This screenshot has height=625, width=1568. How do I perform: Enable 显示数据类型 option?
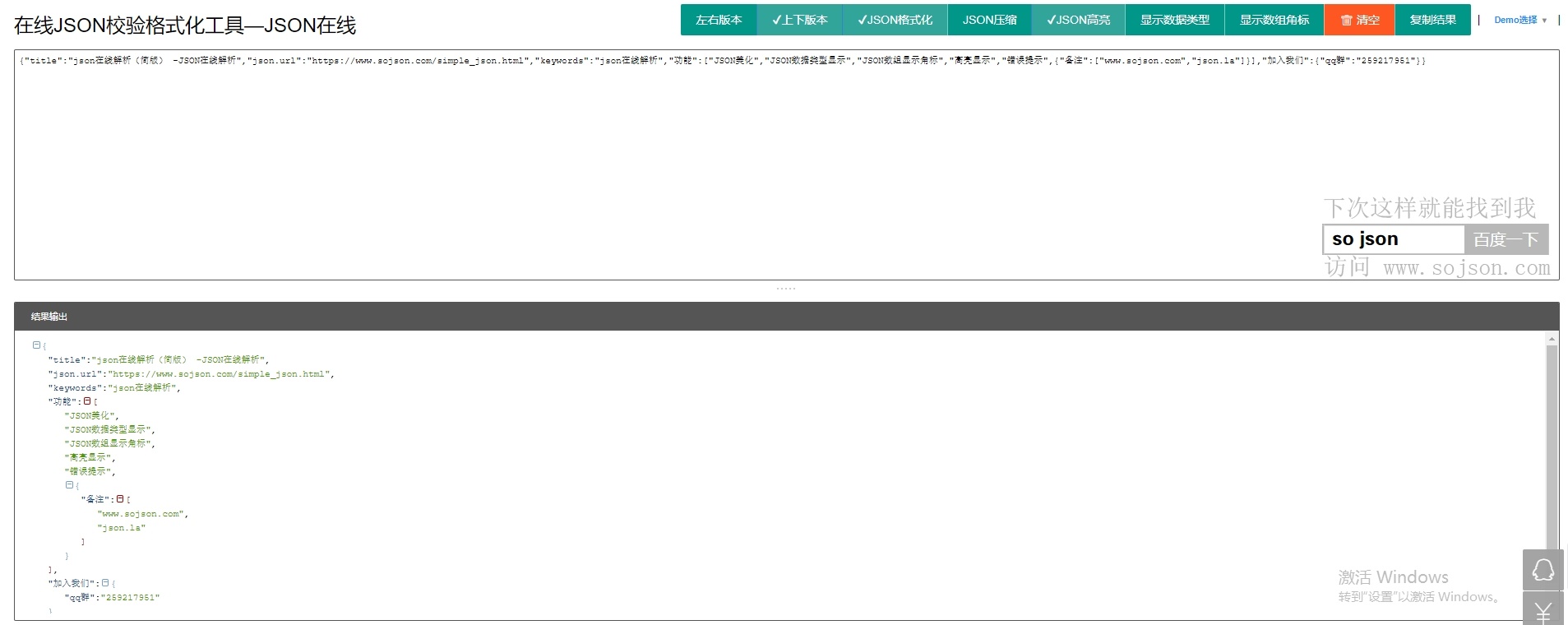[x=1174, y=20]
